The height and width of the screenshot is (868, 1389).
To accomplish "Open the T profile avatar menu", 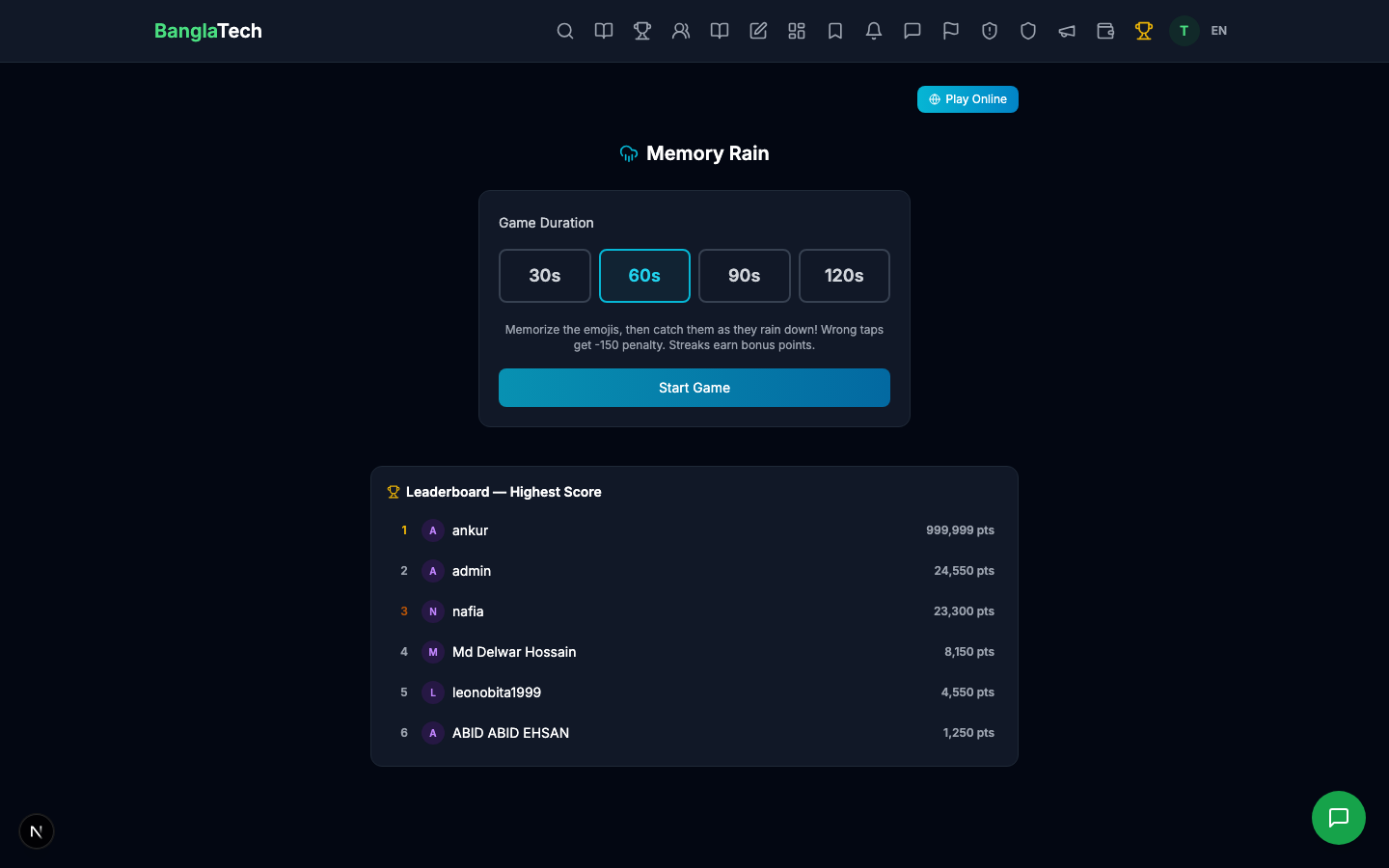I will 1184,31.
